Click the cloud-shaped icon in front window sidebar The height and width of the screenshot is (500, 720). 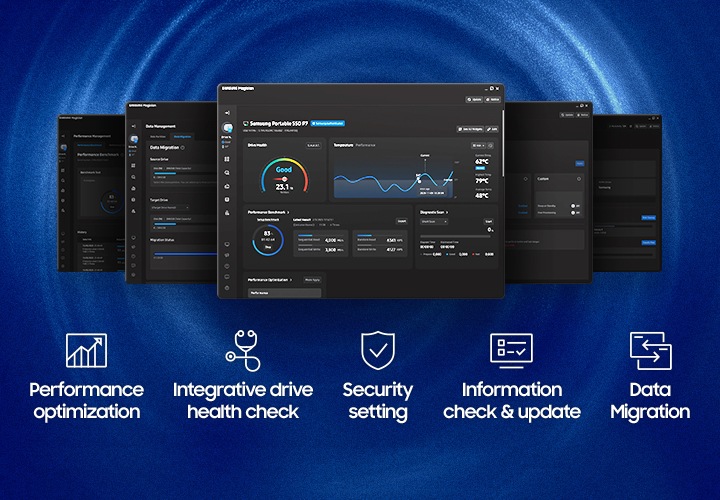227,186
